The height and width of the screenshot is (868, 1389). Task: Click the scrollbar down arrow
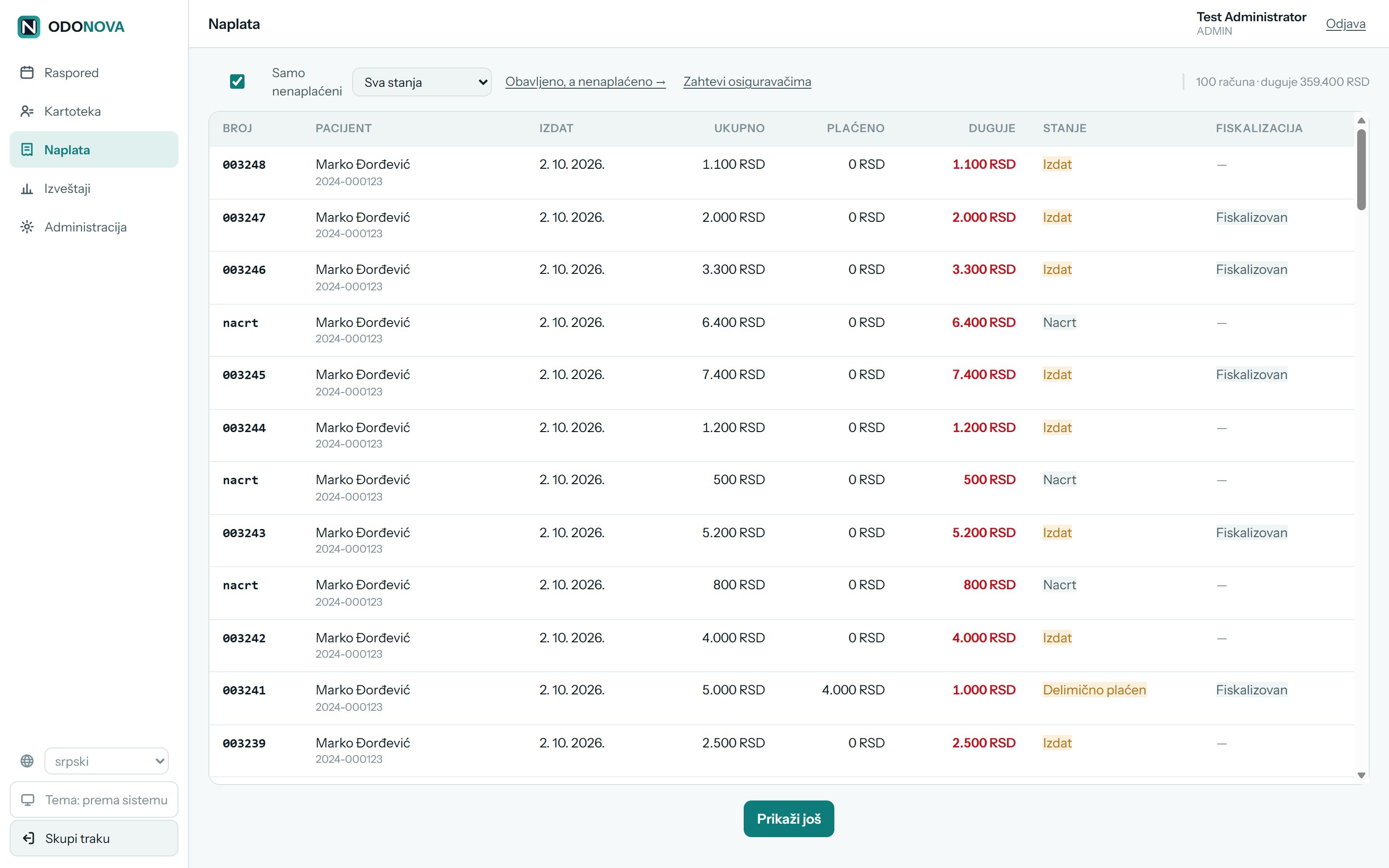coord(1361,775)
